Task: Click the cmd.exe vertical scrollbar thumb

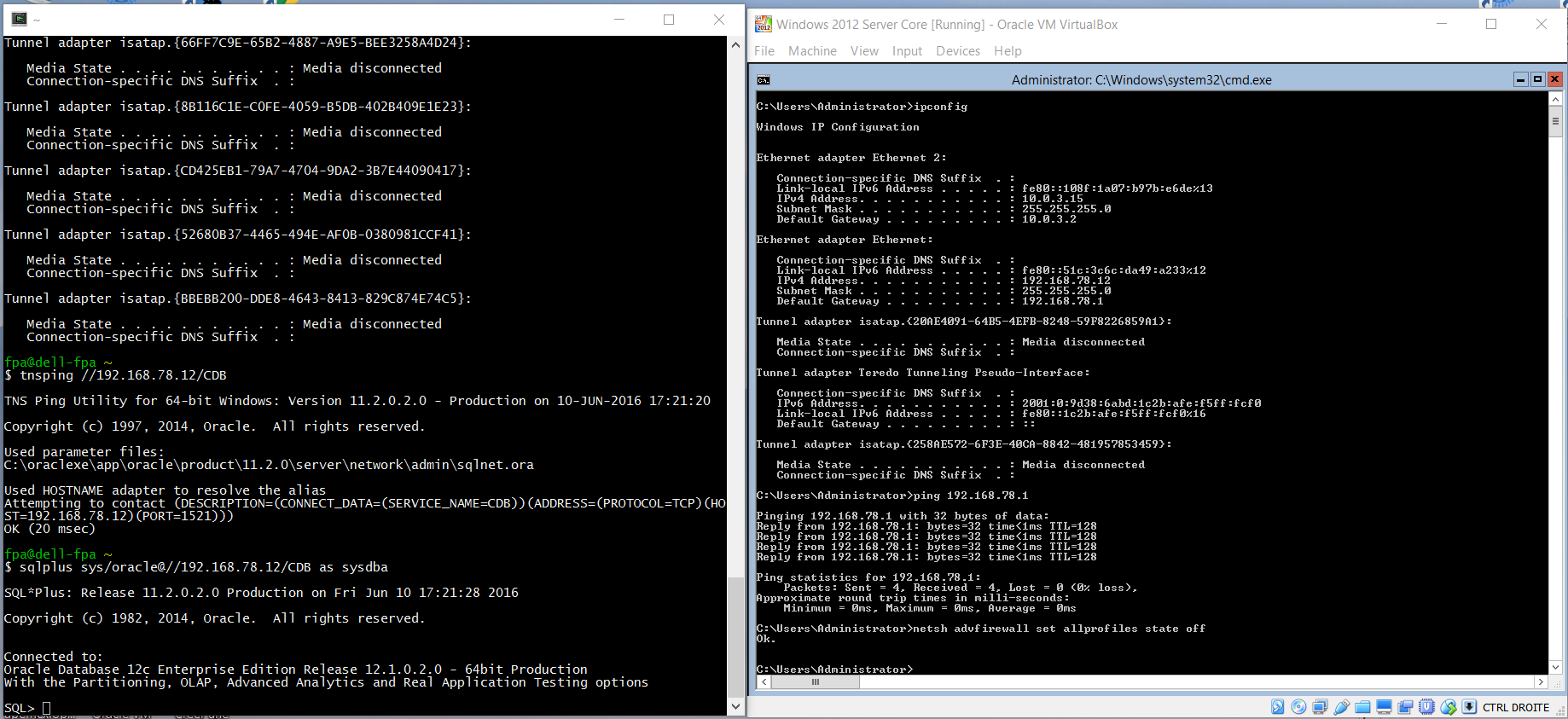Action: click(1555, 121)
